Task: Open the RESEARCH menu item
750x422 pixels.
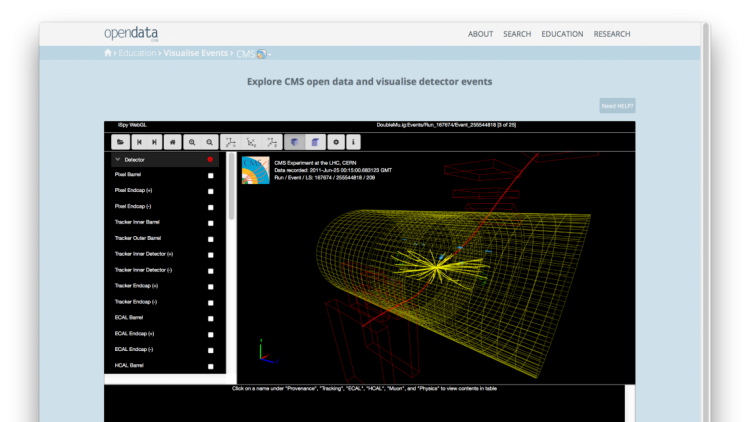Action: coord(612,34)
